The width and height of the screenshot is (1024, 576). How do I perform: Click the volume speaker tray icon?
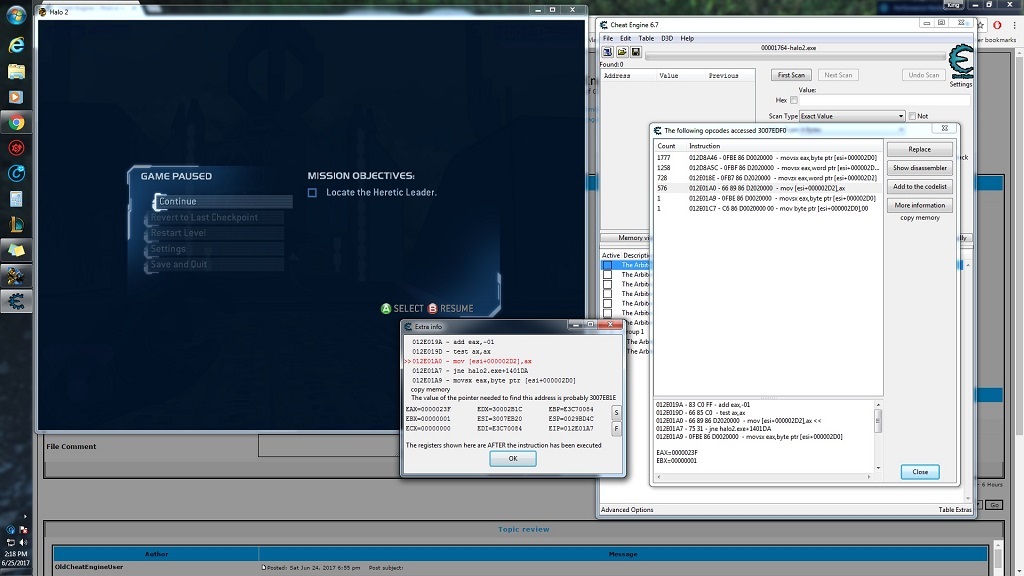click(23, 542)
